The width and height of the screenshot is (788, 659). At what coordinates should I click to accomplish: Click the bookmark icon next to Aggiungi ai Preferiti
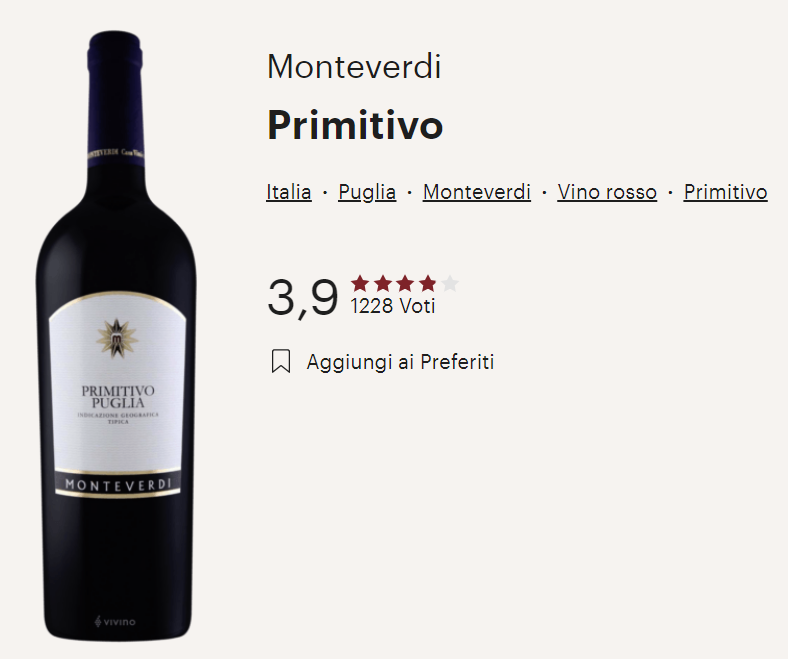(x=281, y=361)
